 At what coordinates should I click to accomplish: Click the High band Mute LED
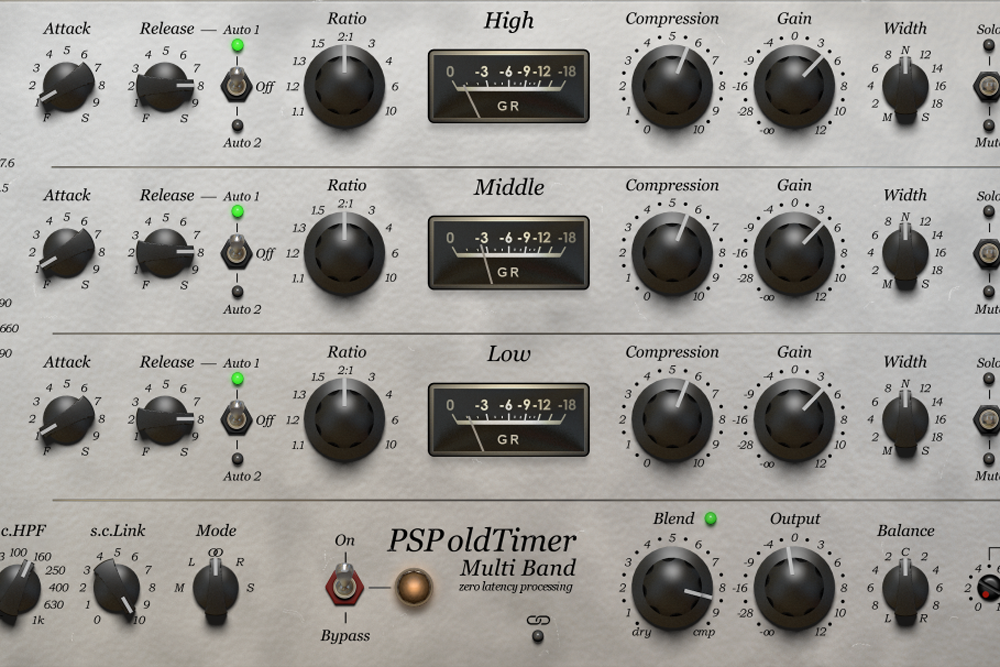[x=989, y=125]
